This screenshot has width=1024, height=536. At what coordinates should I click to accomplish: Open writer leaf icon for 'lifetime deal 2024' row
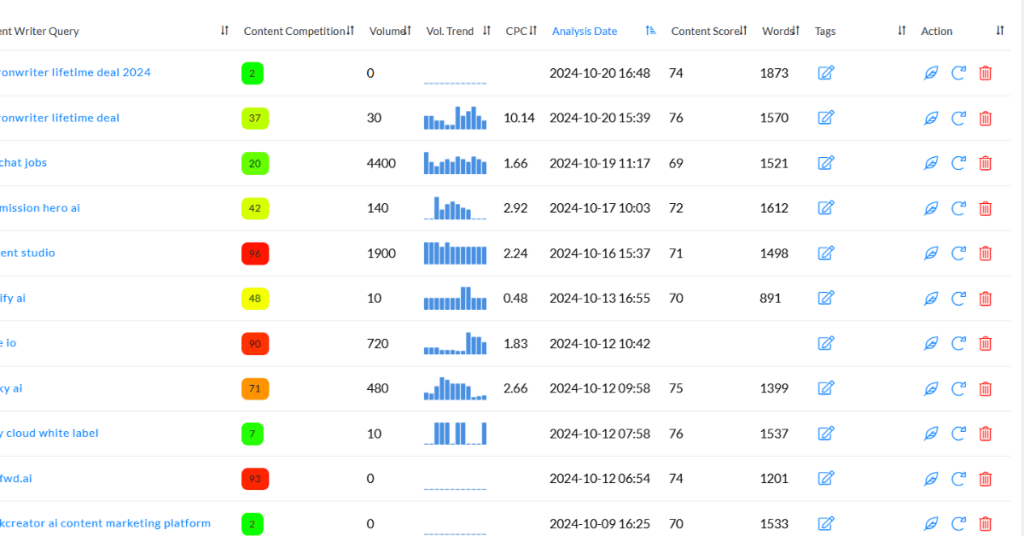[x=931, y=72]
